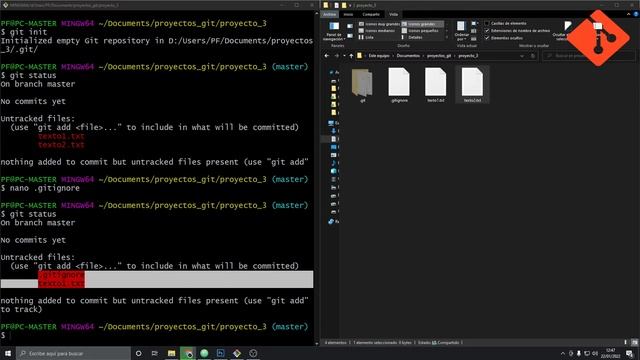The width and height of the screenshot is (640, 360).
Task: Choose Iconos muy grandes layout
Action: click(379, 24)
